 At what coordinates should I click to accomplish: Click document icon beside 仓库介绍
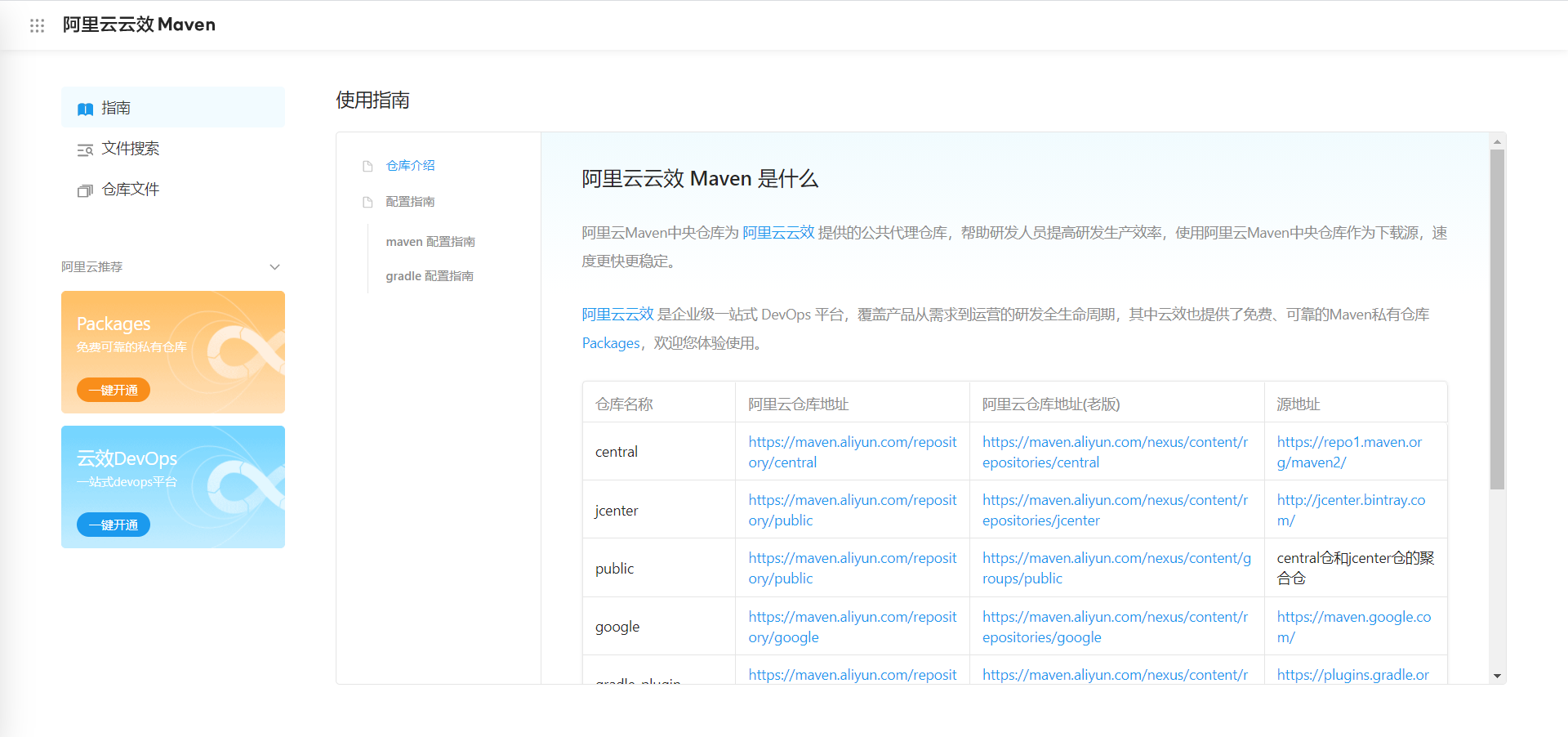[x=367, y=166]
